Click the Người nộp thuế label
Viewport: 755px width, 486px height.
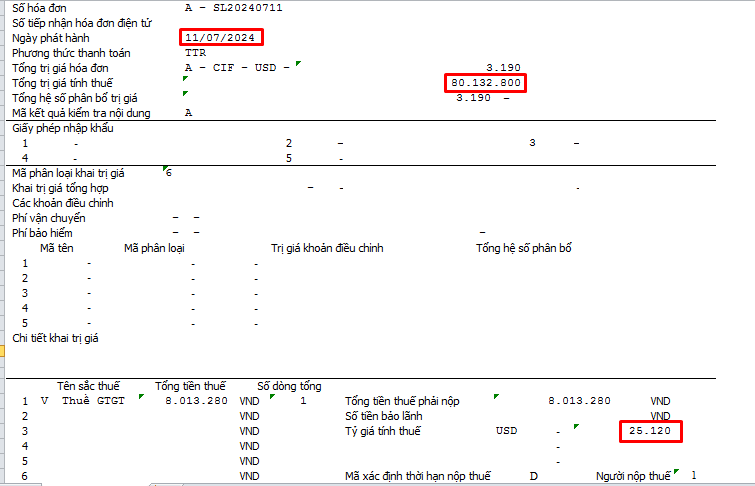[633, 476]
